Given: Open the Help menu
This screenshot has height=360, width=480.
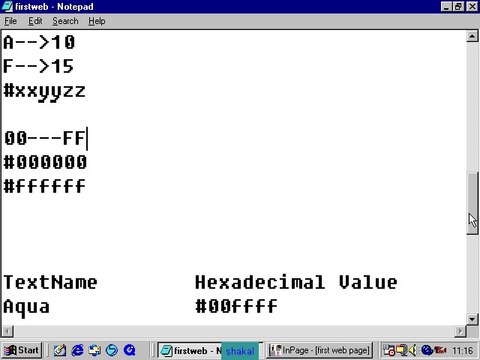Looking at the screenshot, I should (x=97, y=21).
